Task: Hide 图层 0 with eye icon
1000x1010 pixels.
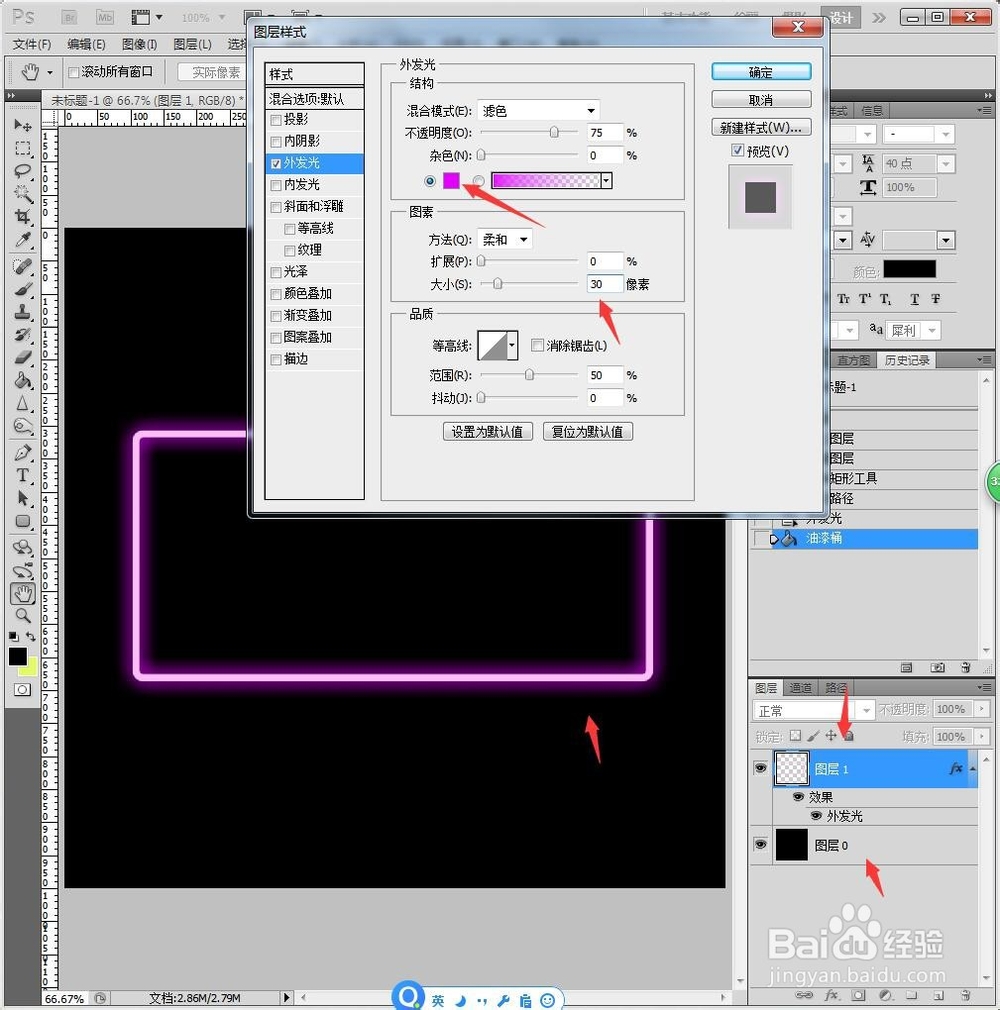Action: 760,844
